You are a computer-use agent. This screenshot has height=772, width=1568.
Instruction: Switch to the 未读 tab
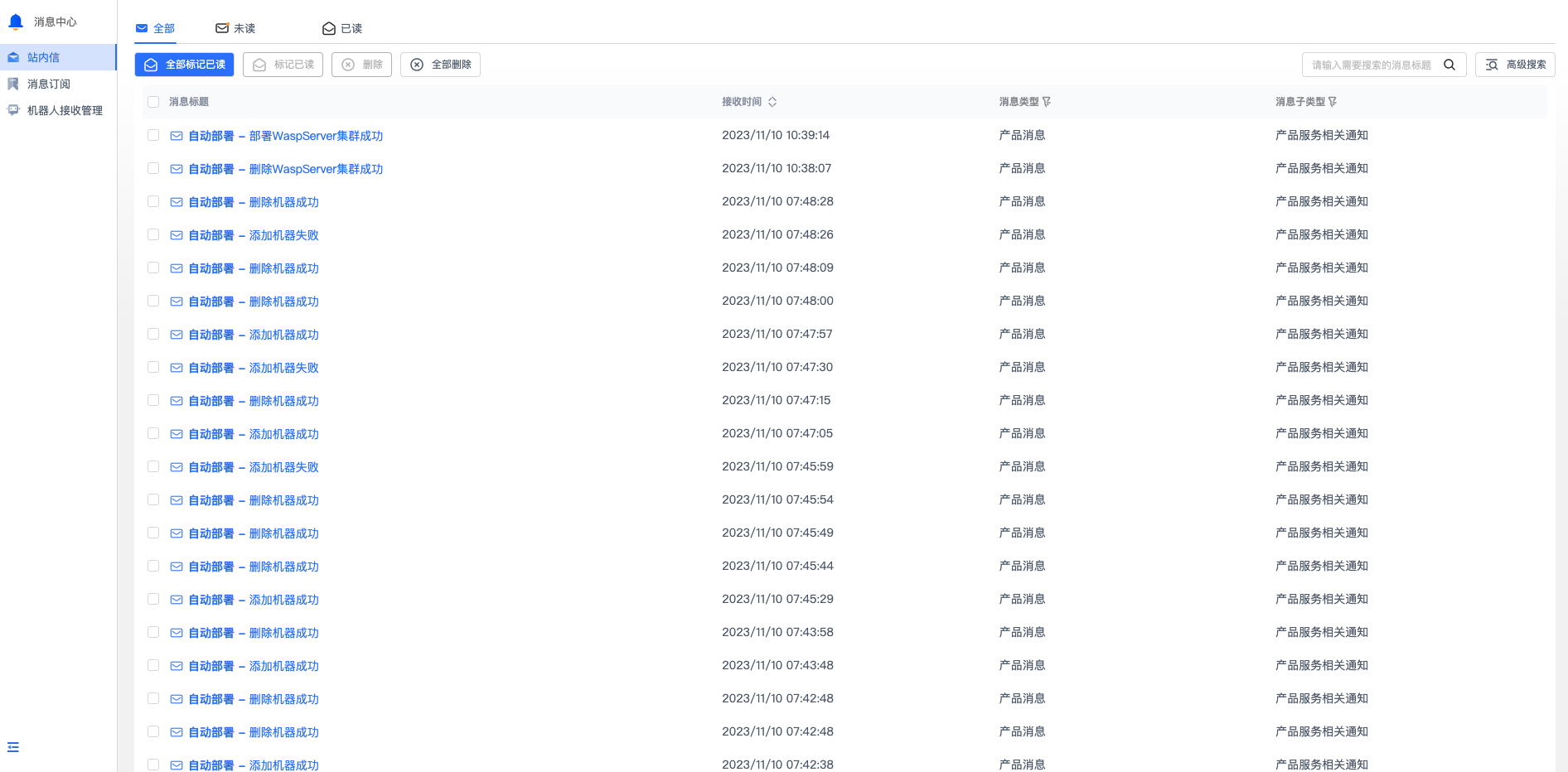tap(235, 28)
